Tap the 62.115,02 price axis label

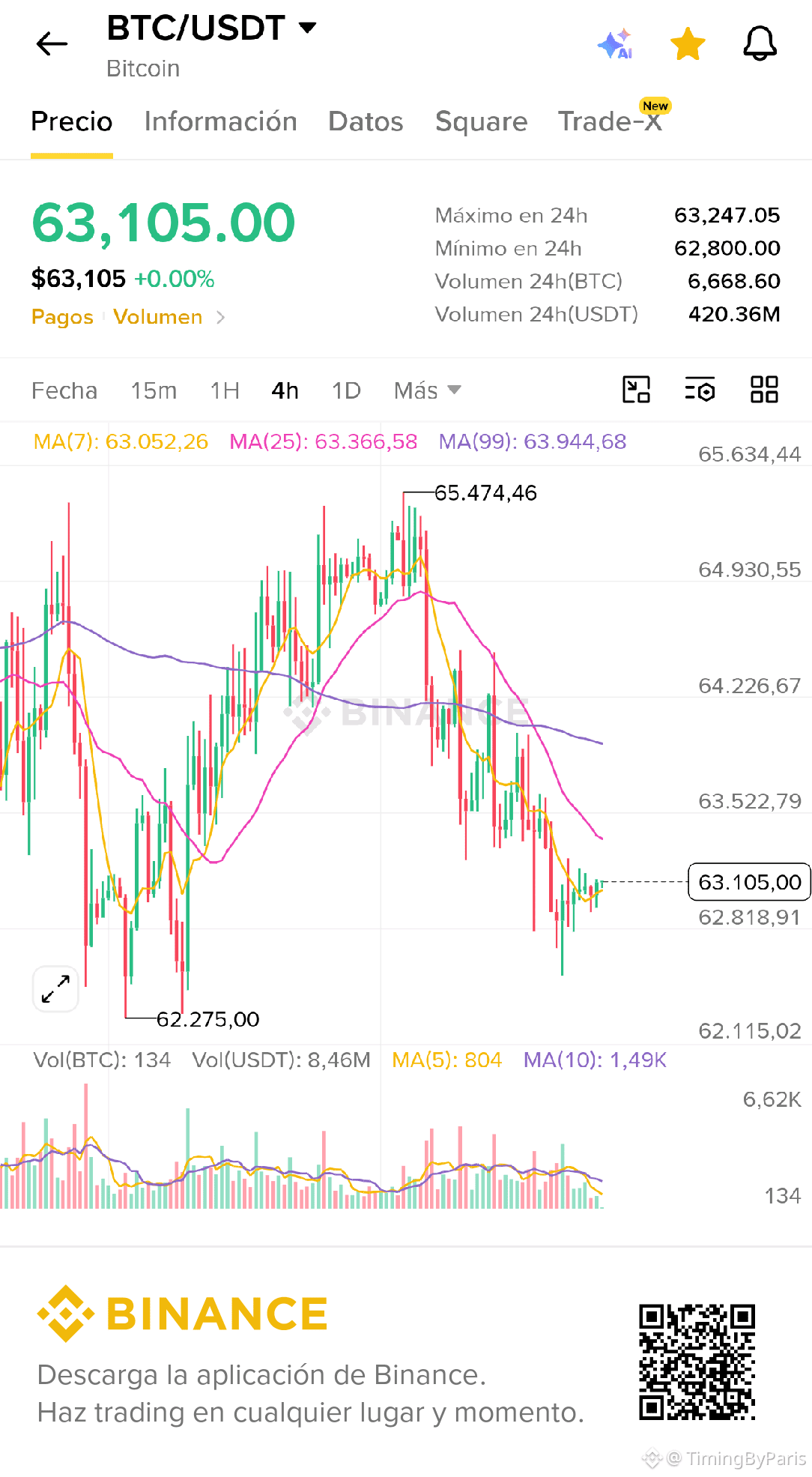[750, 1031]
